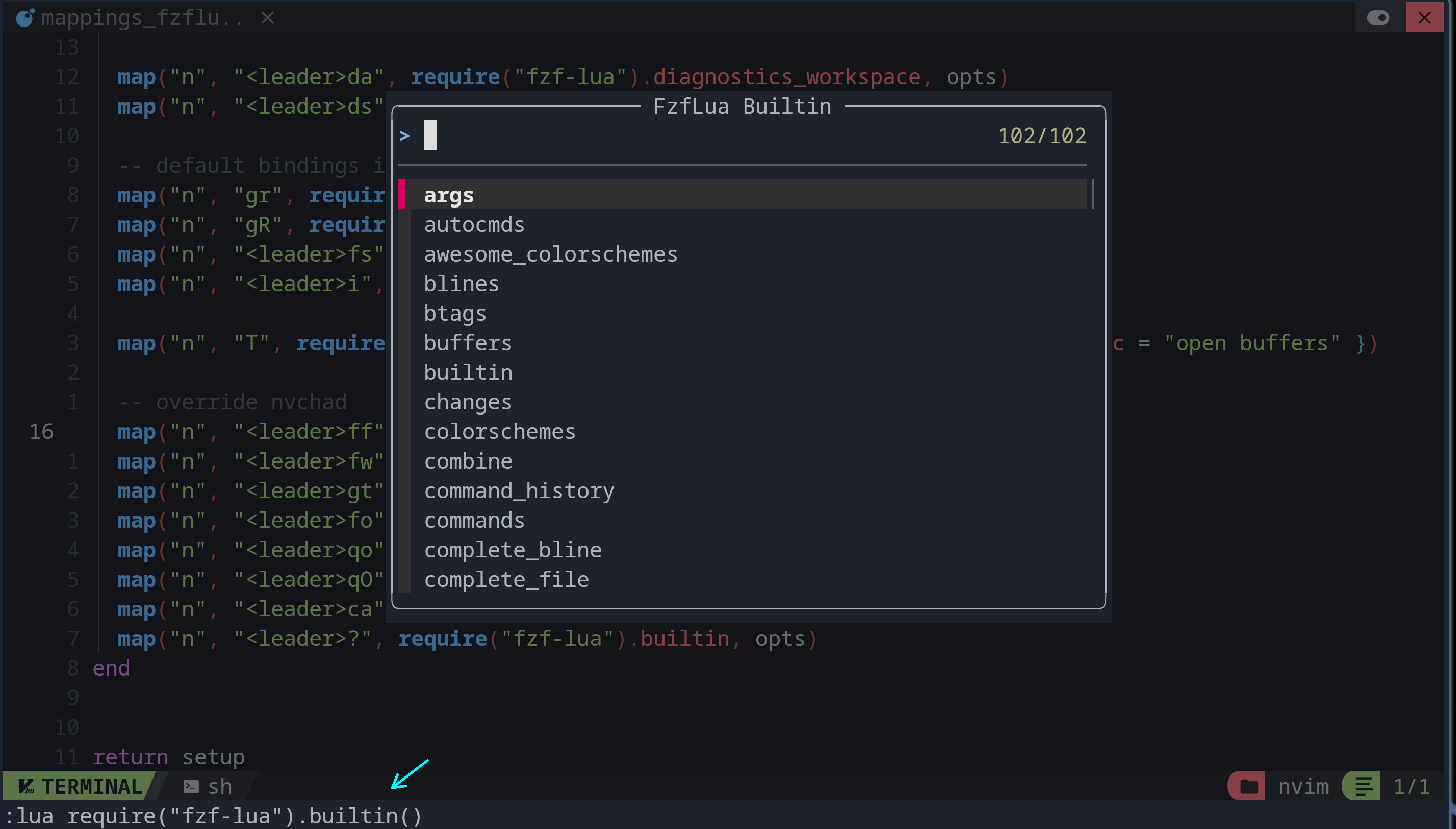The image size is (1456, 829).
Task: Click the <leader>ca mapping string
Action: coord(309,610)
